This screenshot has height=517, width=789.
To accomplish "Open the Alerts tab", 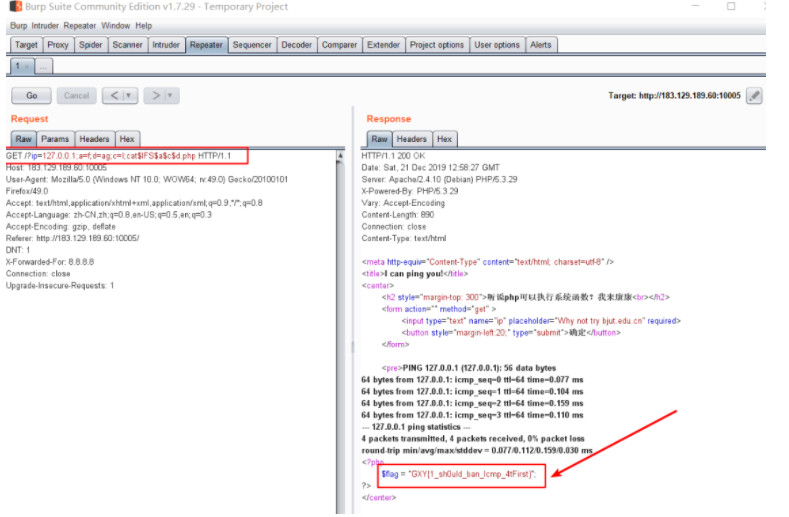I will 541,45.
